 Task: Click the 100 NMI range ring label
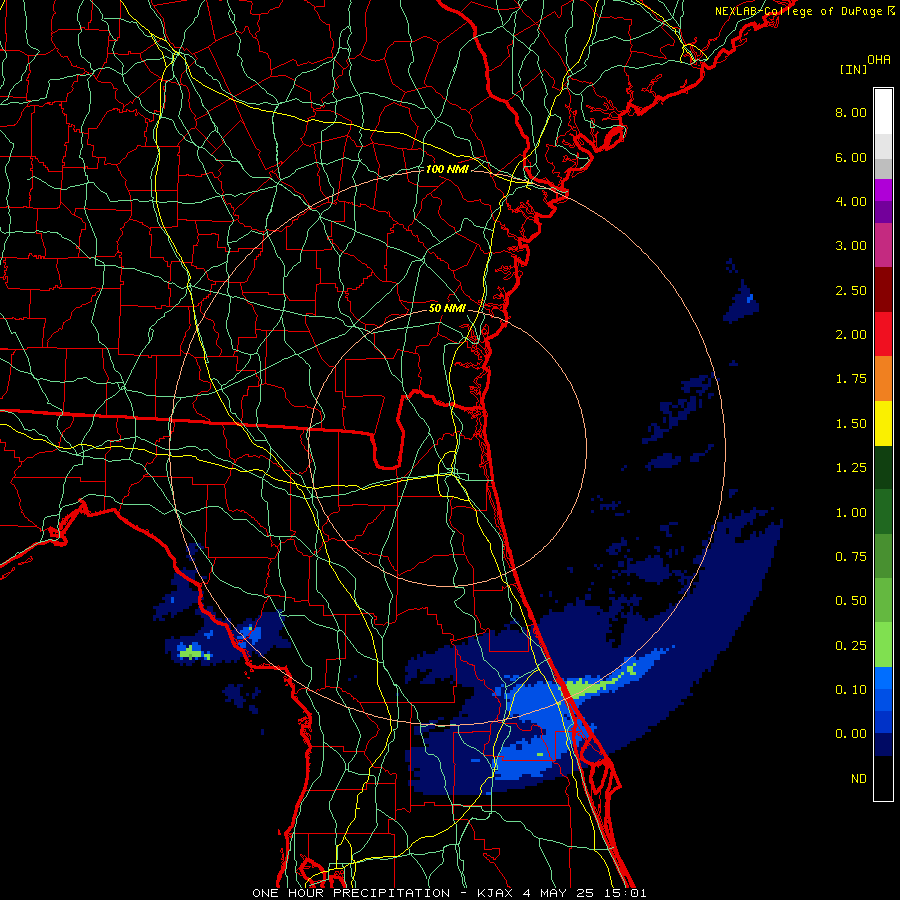pos(447,169)
